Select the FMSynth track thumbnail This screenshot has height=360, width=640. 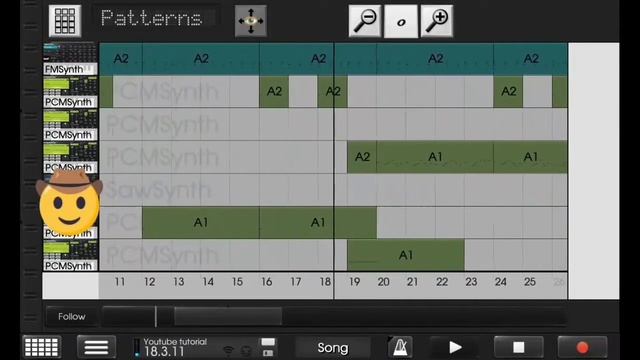(70, 59)
